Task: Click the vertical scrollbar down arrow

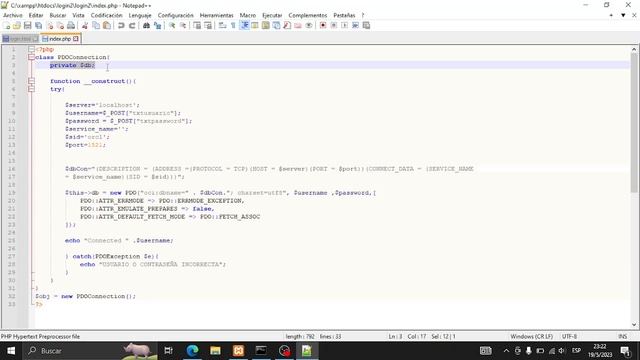Action: (x=634, y=325)
